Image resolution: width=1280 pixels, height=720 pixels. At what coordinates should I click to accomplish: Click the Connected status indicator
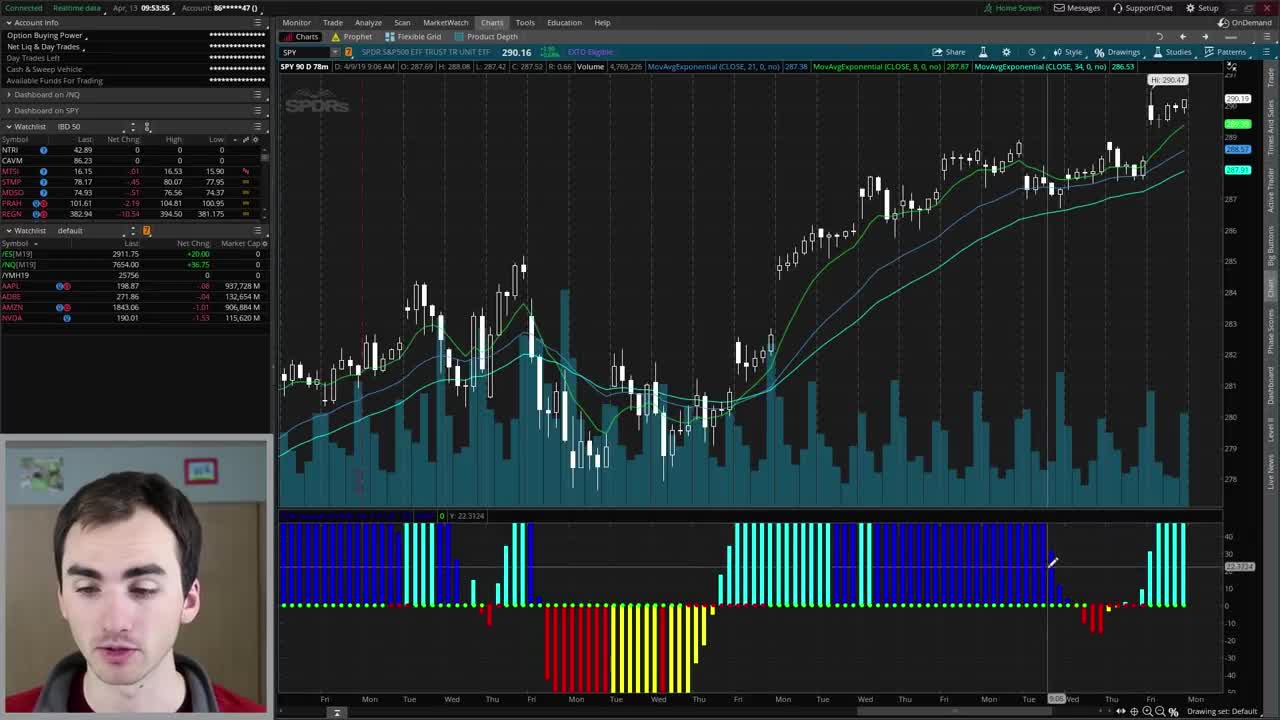[22, 8]
